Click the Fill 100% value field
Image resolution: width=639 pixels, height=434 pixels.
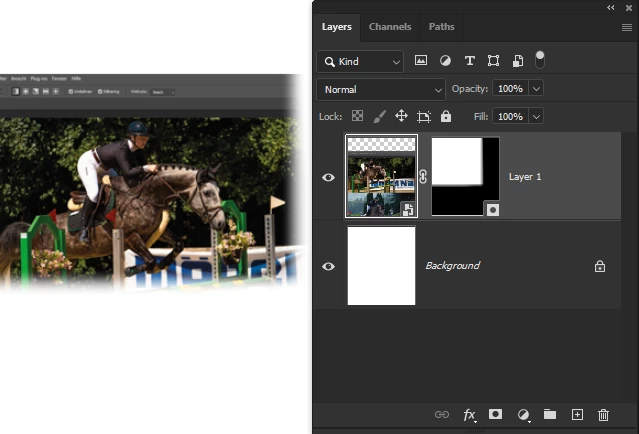pyautogui.click(x=510, y=117)
